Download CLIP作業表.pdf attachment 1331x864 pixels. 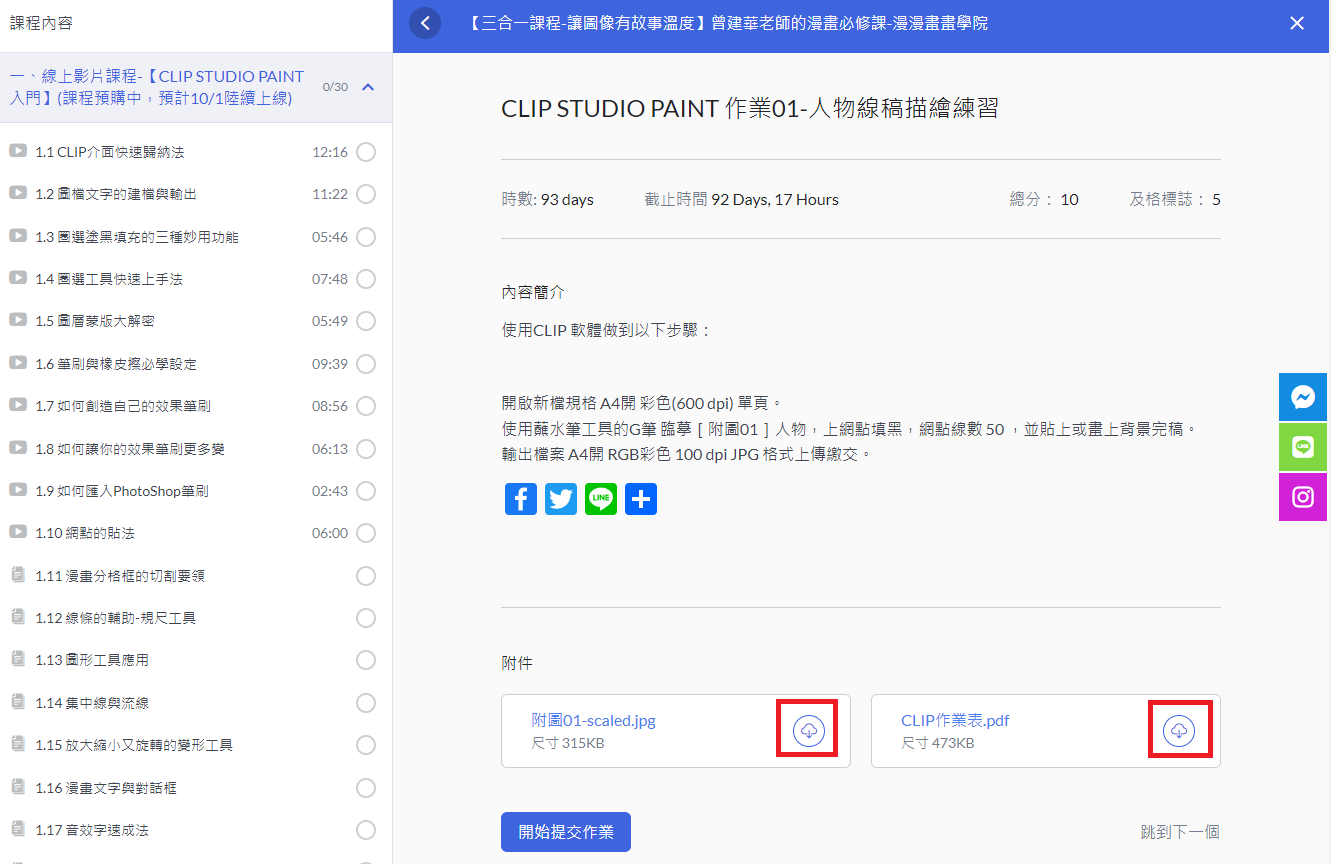[x=1179, y=731]
